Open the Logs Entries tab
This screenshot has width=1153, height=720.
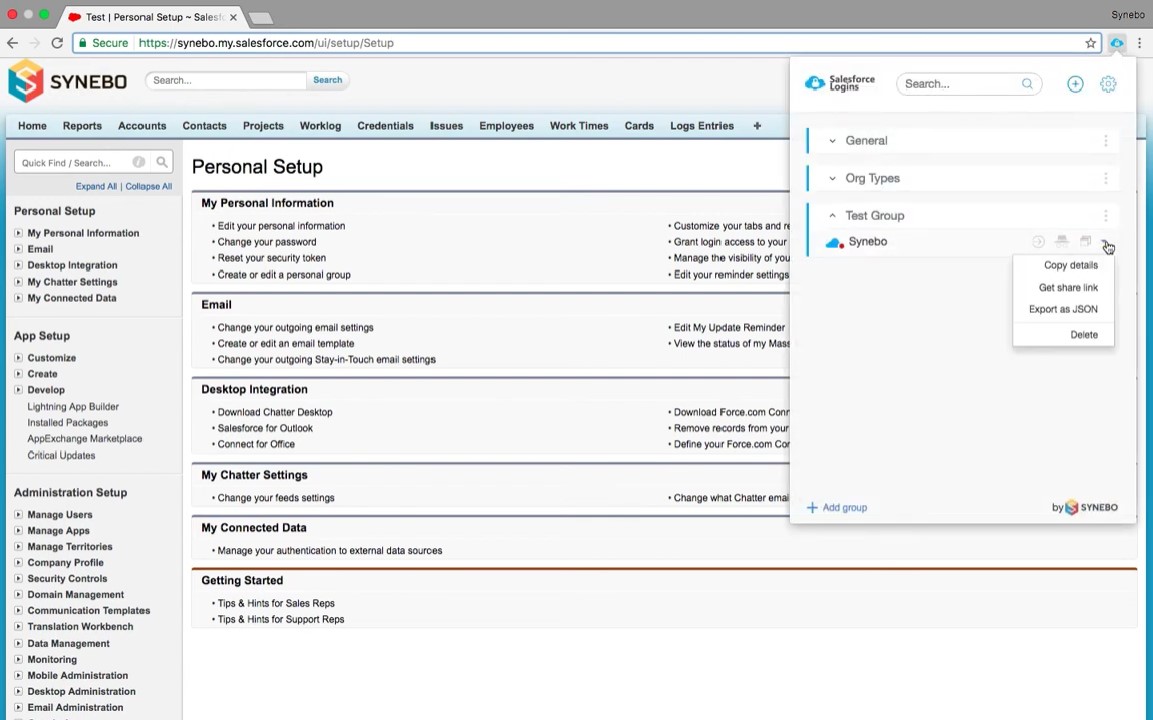[702, 126]
